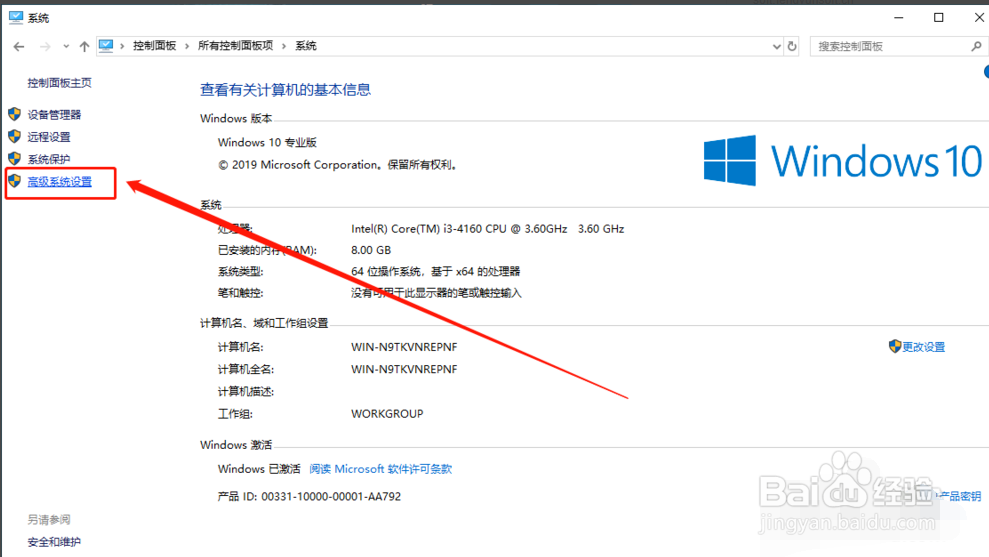
Task: Open 系统保护 from the sidebar
Action: pyautogui.click(x=49, y=159)
